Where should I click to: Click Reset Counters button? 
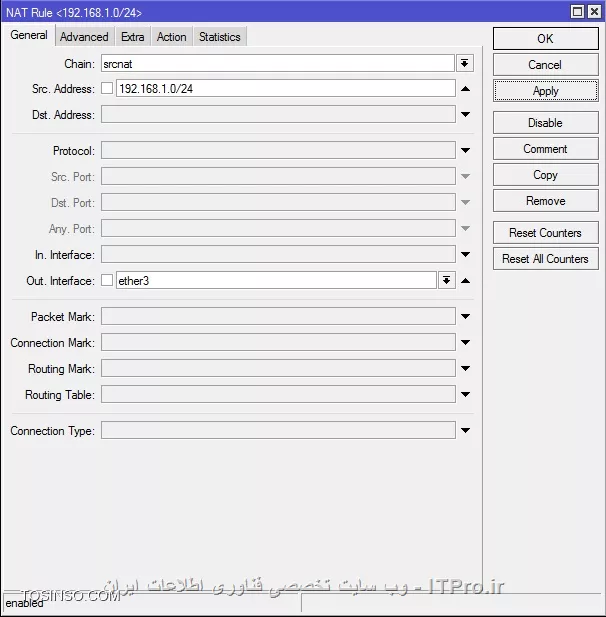coord(545,233)
